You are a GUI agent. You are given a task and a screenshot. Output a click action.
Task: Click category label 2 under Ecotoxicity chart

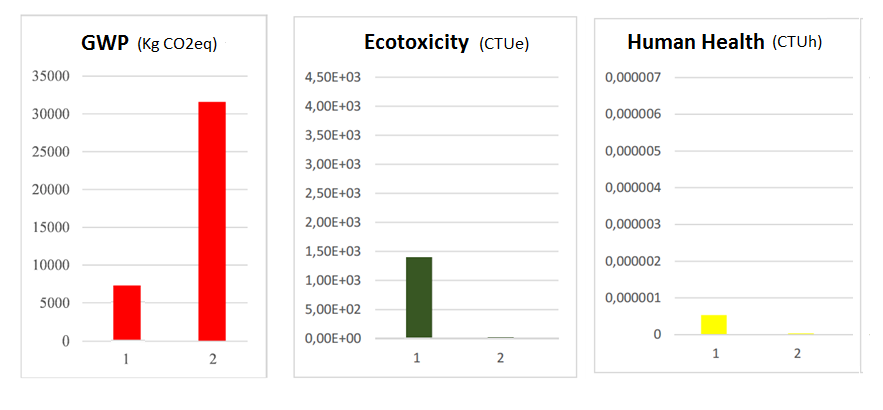501,358
